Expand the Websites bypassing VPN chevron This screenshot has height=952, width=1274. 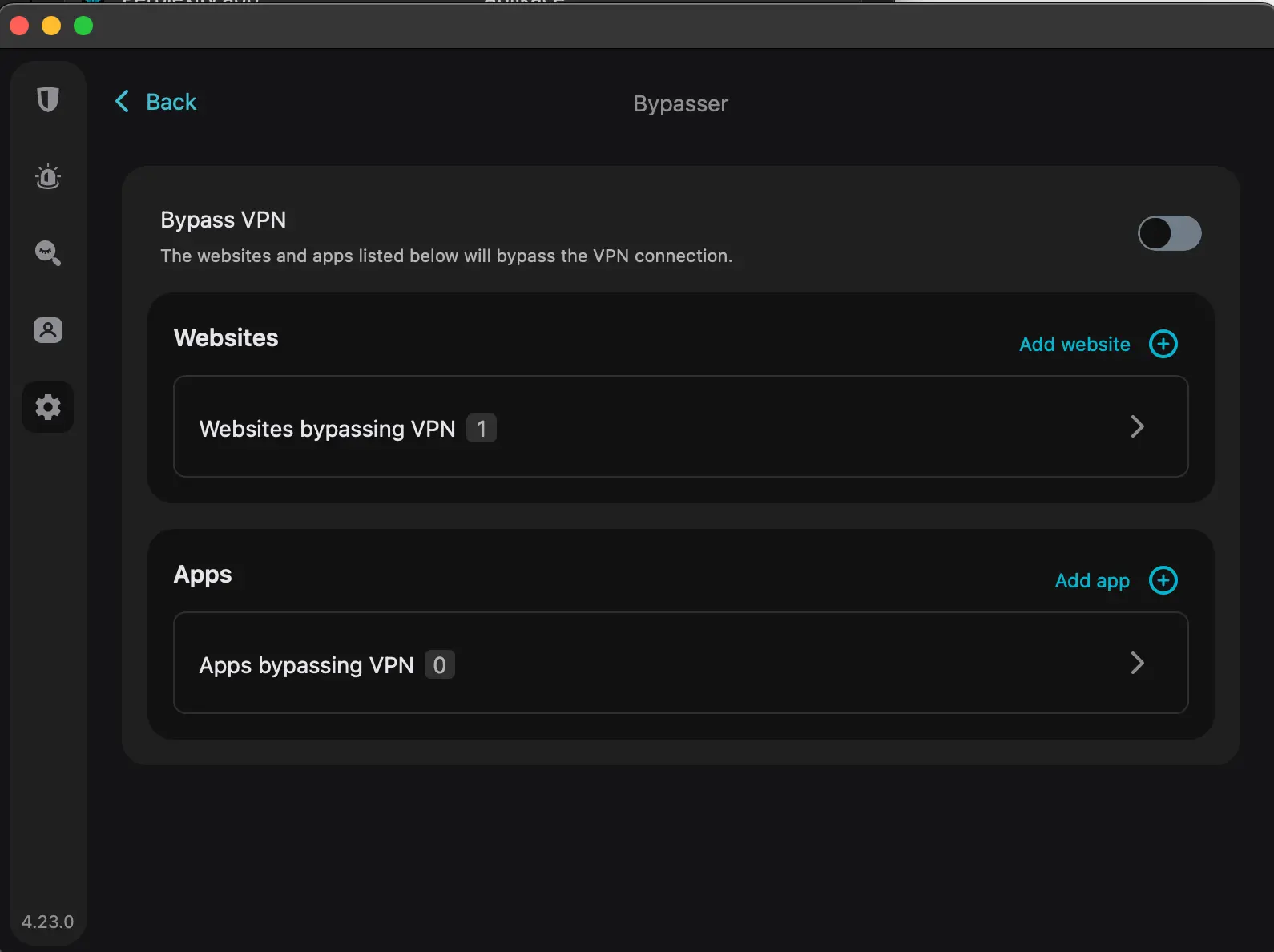[x=1137, y=426]
